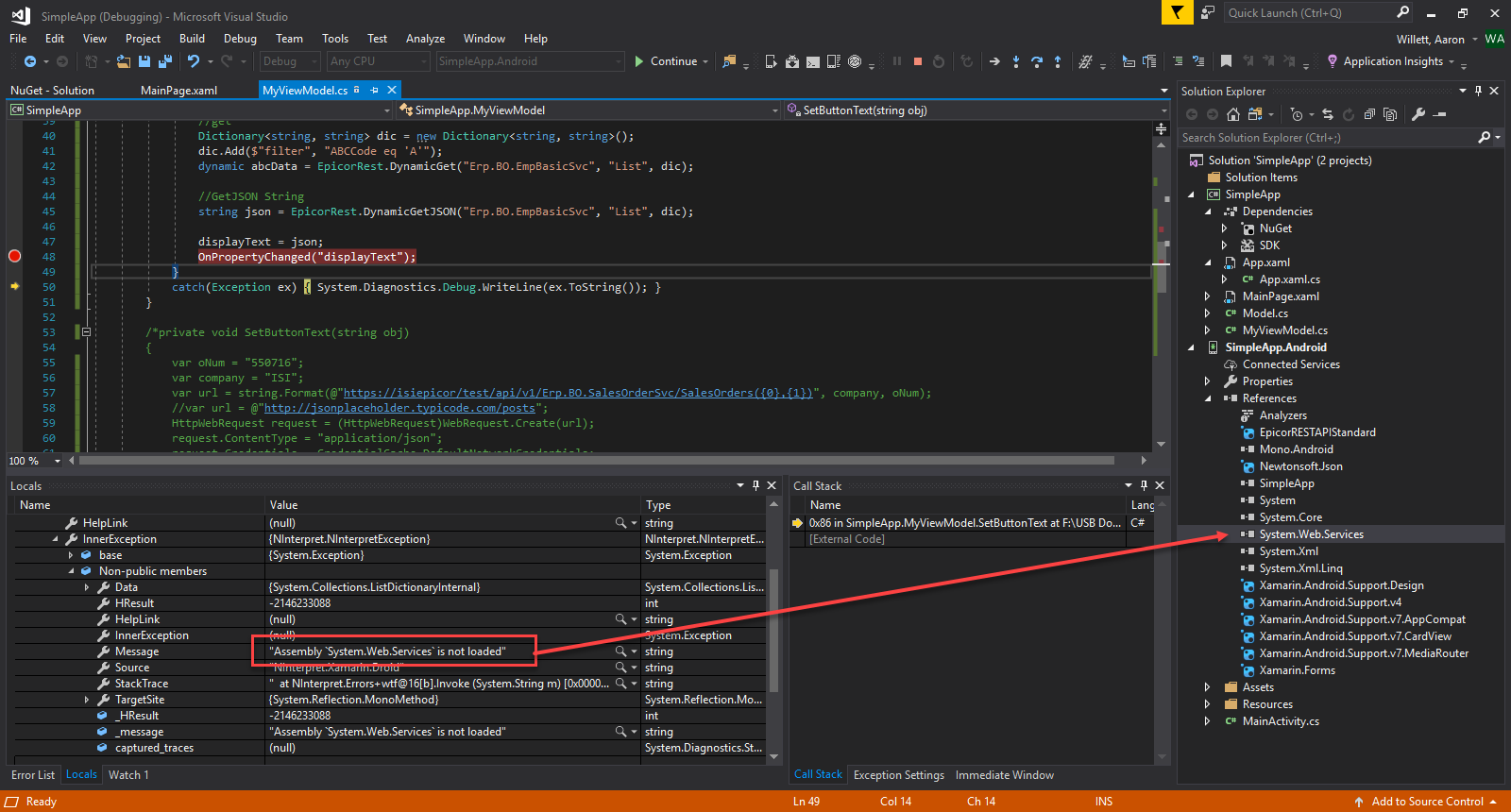Toggle auto-hide pin on Locals panel
The height and width of the screenshot is (812, 1511).
coord(755,485)
